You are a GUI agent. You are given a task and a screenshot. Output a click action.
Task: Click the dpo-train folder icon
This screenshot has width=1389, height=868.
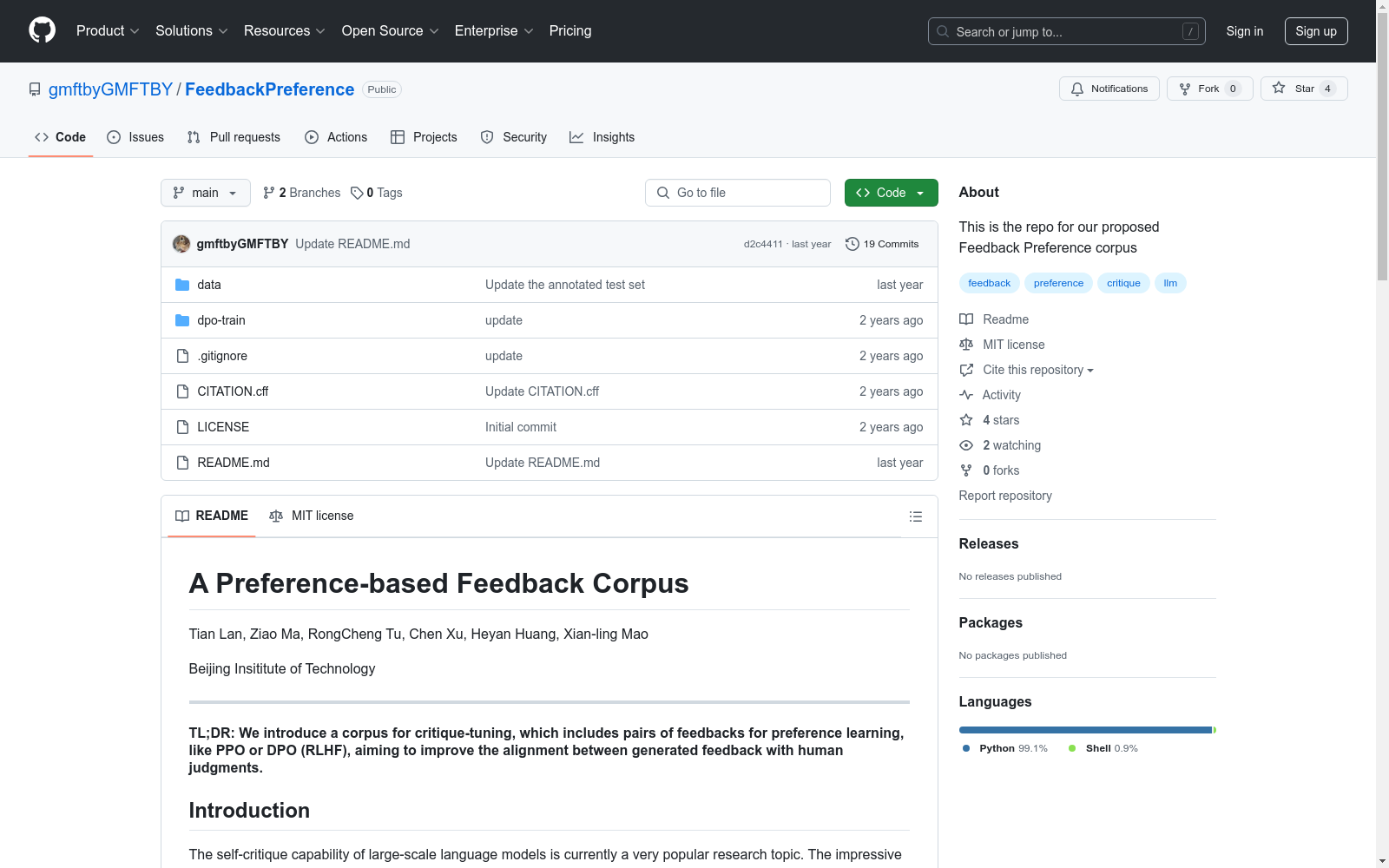pyautogui.click(x=182, y=320)
